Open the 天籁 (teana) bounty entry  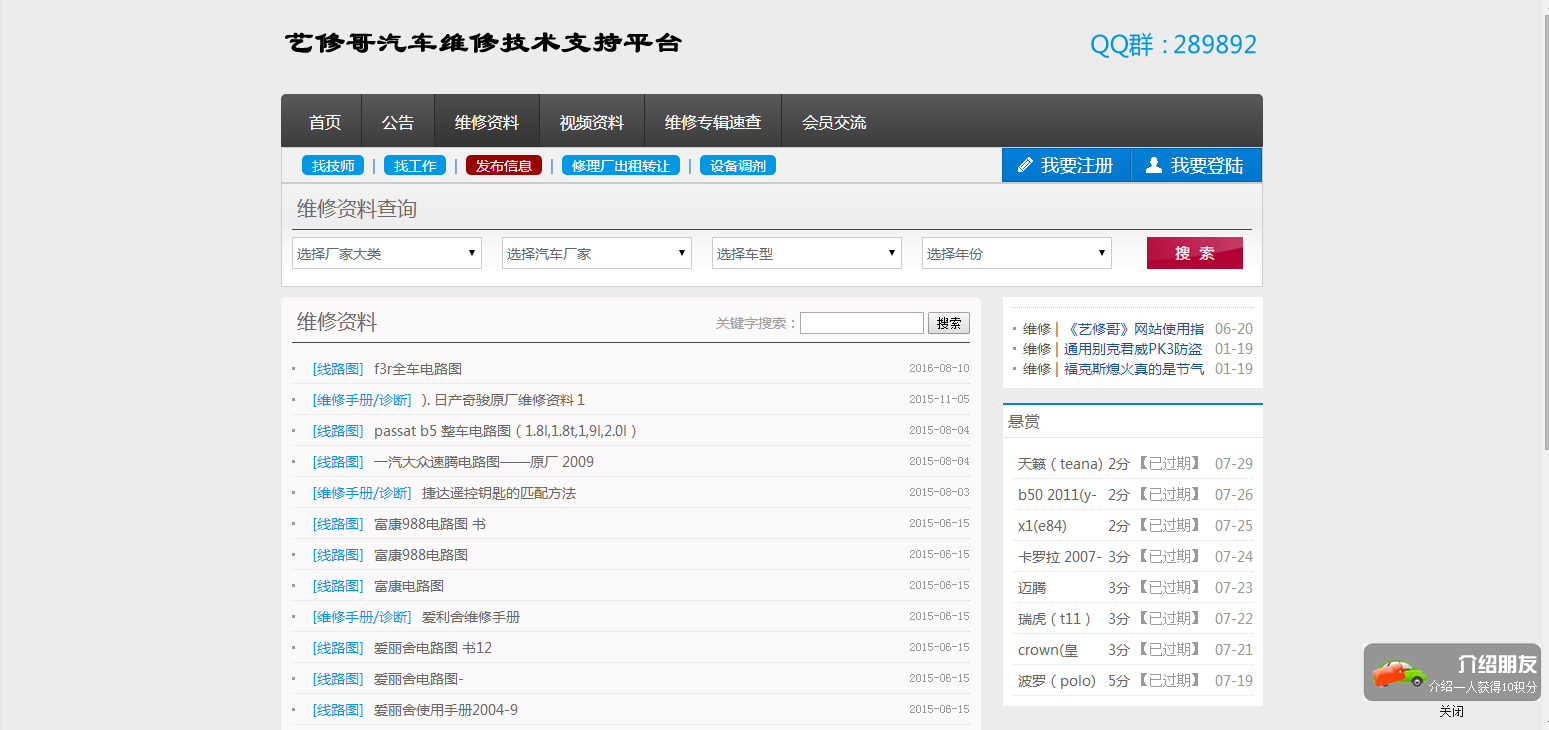click(x=1060, y=464)
